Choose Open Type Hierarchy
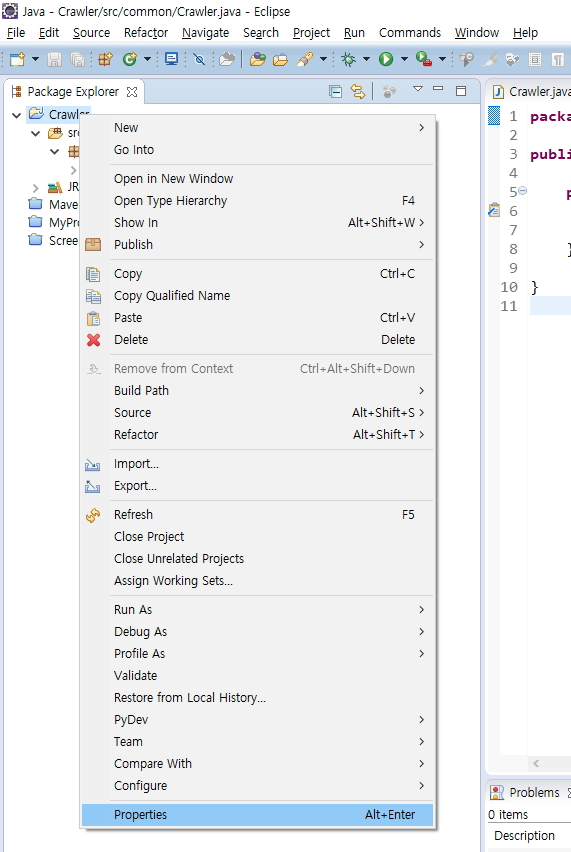 point(258,201)
